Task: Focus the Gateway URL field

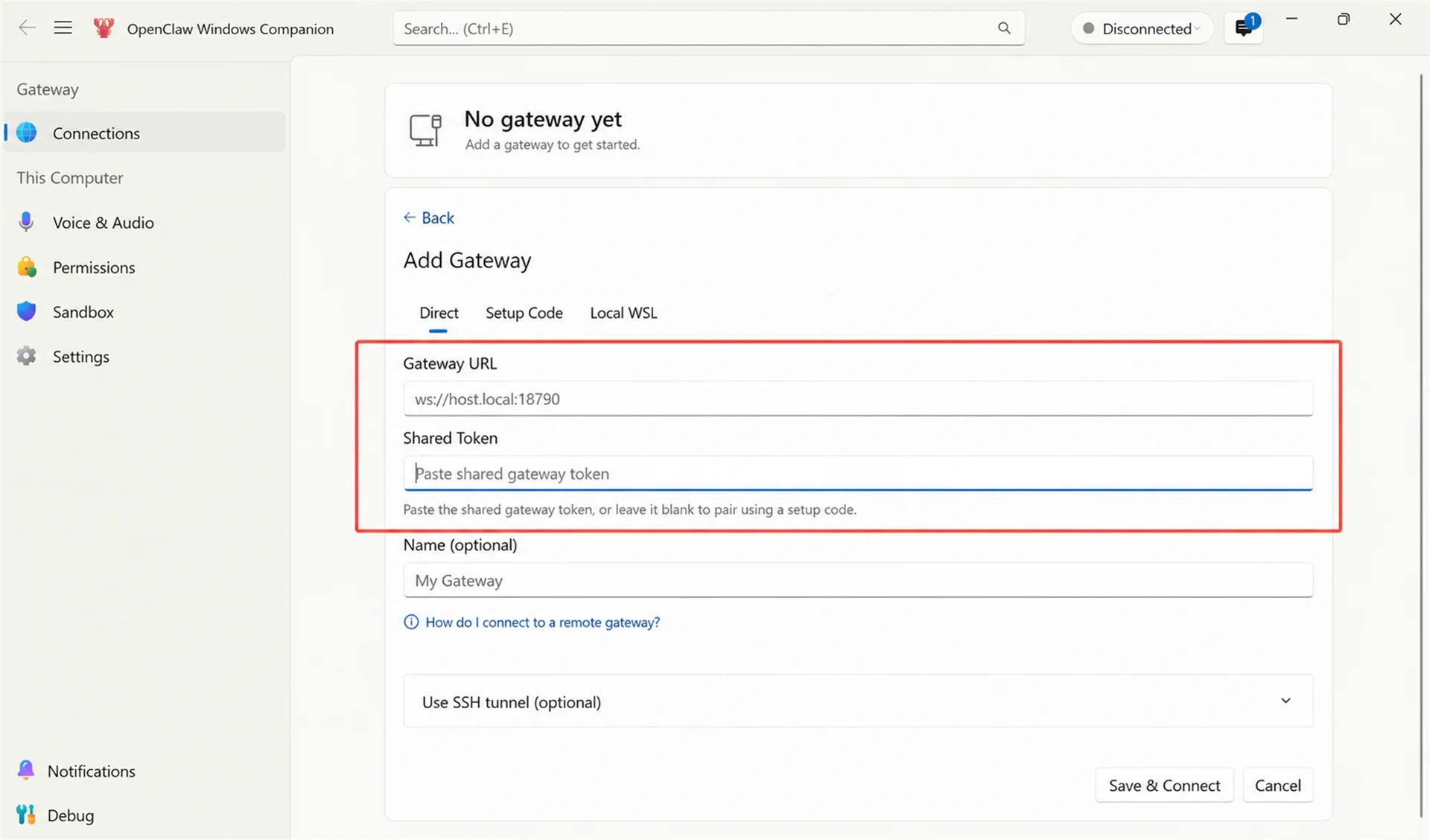Action: (858, 398)
